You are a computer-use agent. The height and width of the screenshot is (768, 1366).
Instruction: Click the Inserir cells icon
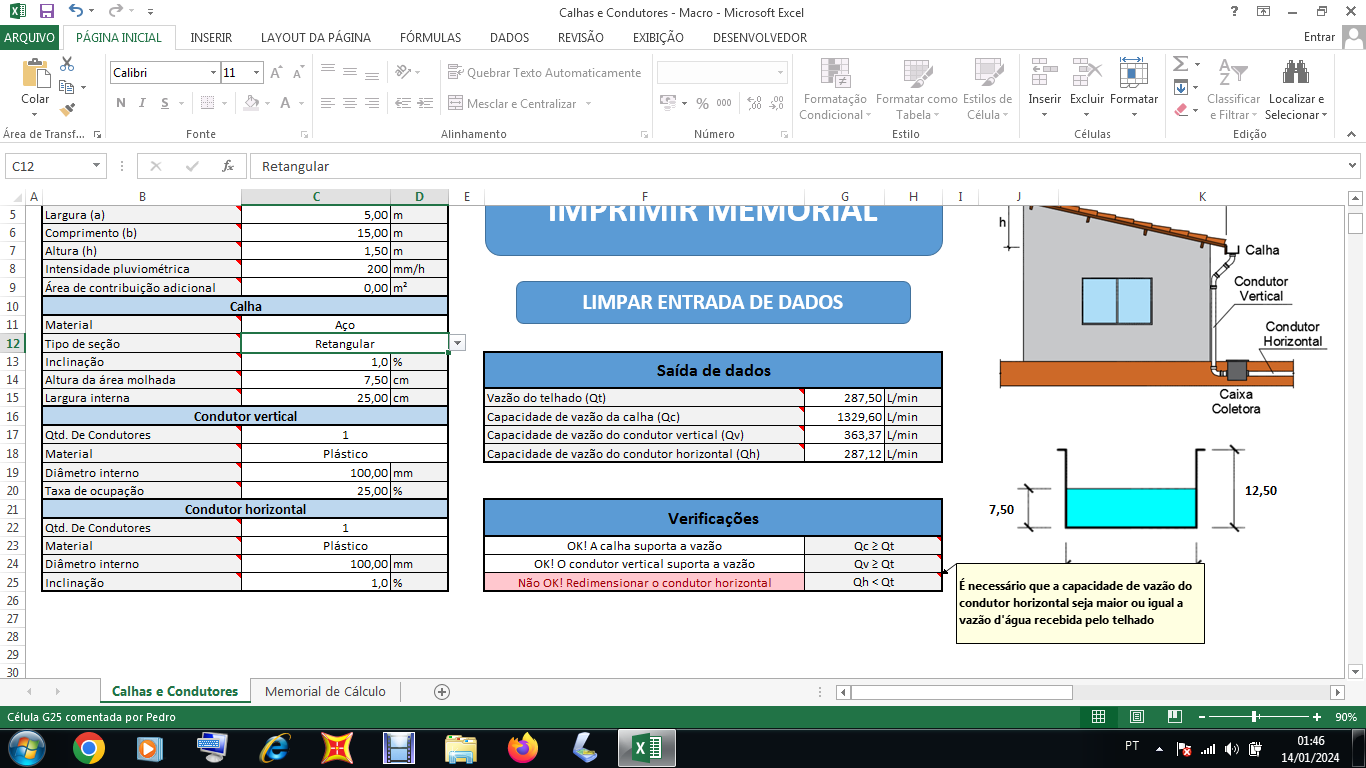1044,74
